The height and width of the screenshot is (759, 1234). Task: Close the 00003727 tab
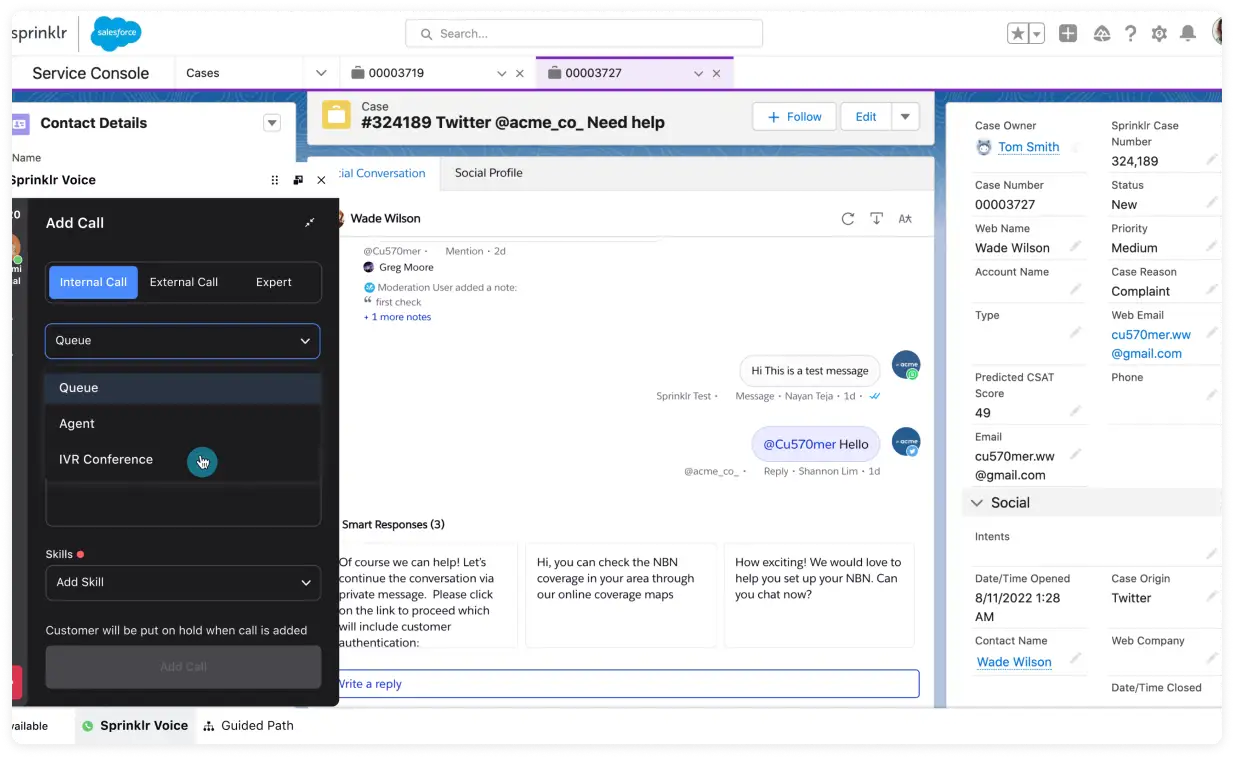(718, 73)
